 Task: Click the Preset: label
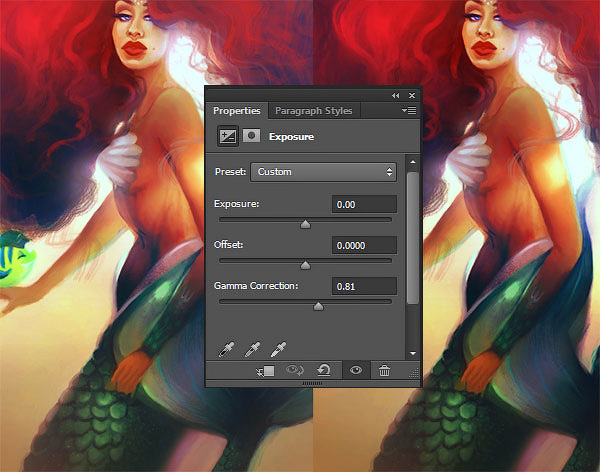(x=230, y=171)
